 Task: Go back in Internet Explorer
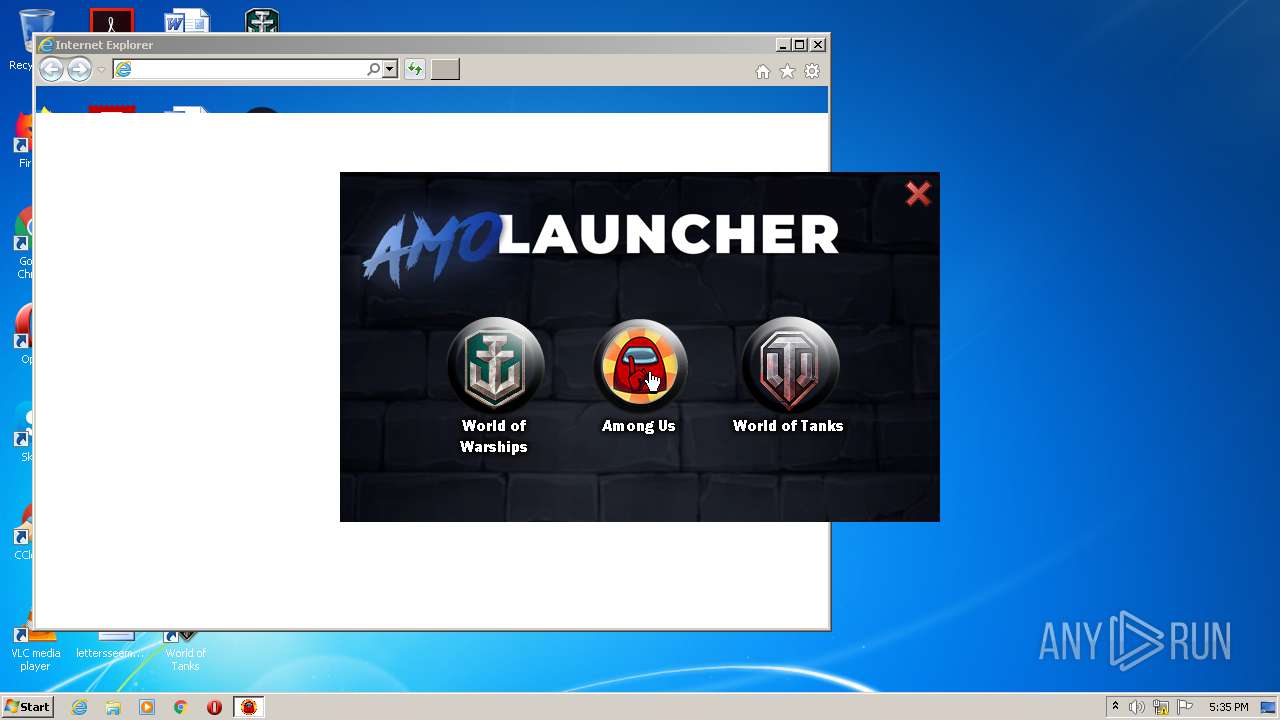[x=52, y=69]
